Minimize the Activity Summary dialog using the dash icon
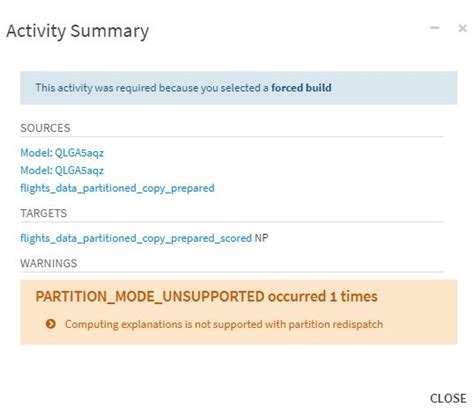The width and height of the screenshot is (474, 414). point(435,28)
